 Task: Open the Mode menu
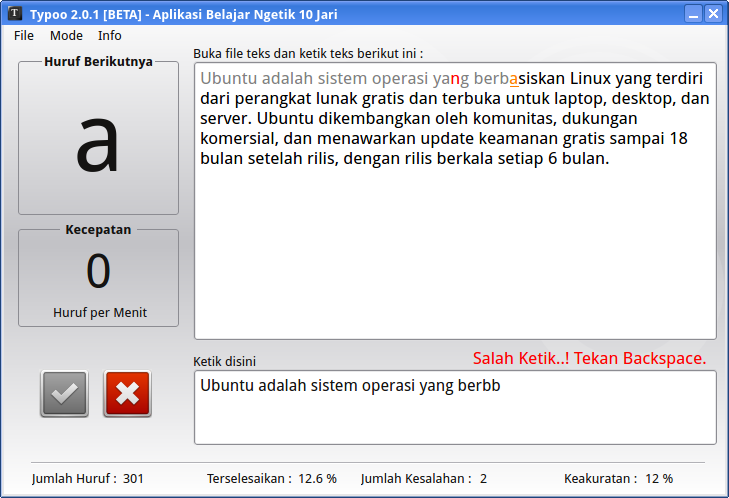66,36
